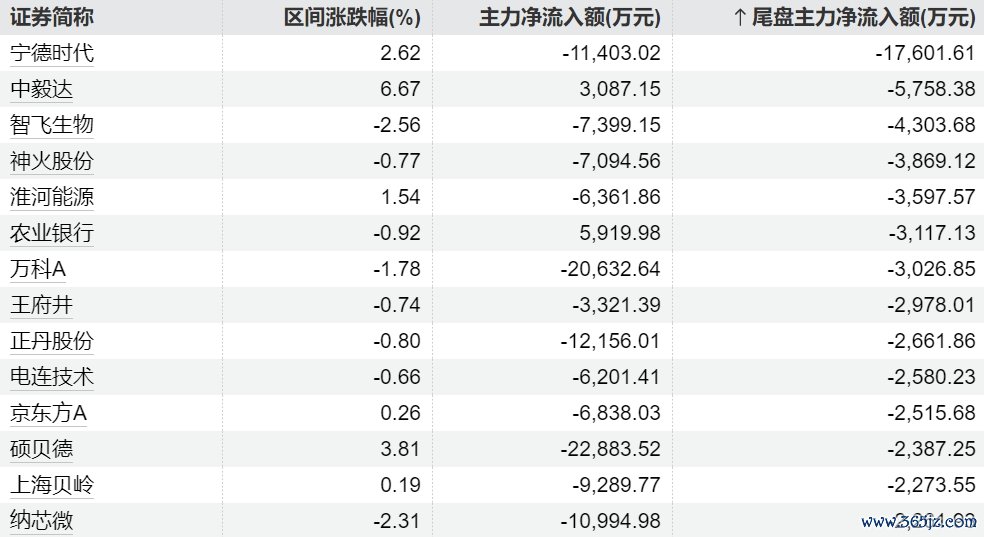This screenshot has width=984, height=537.
Task: Click the 硕贝德 stock name
Action: coord(41,449)
